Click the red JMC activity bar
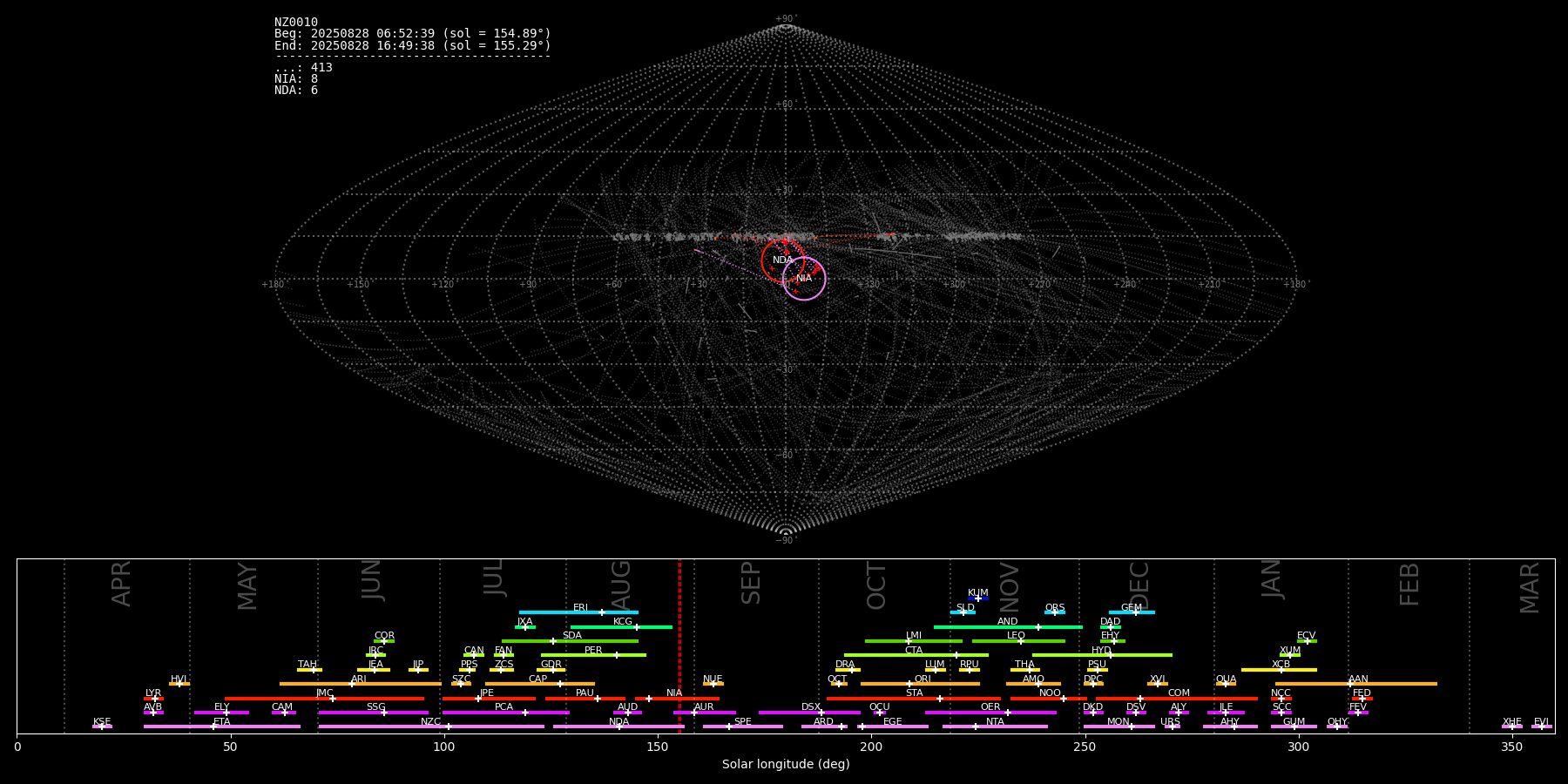 click(324, 699)
